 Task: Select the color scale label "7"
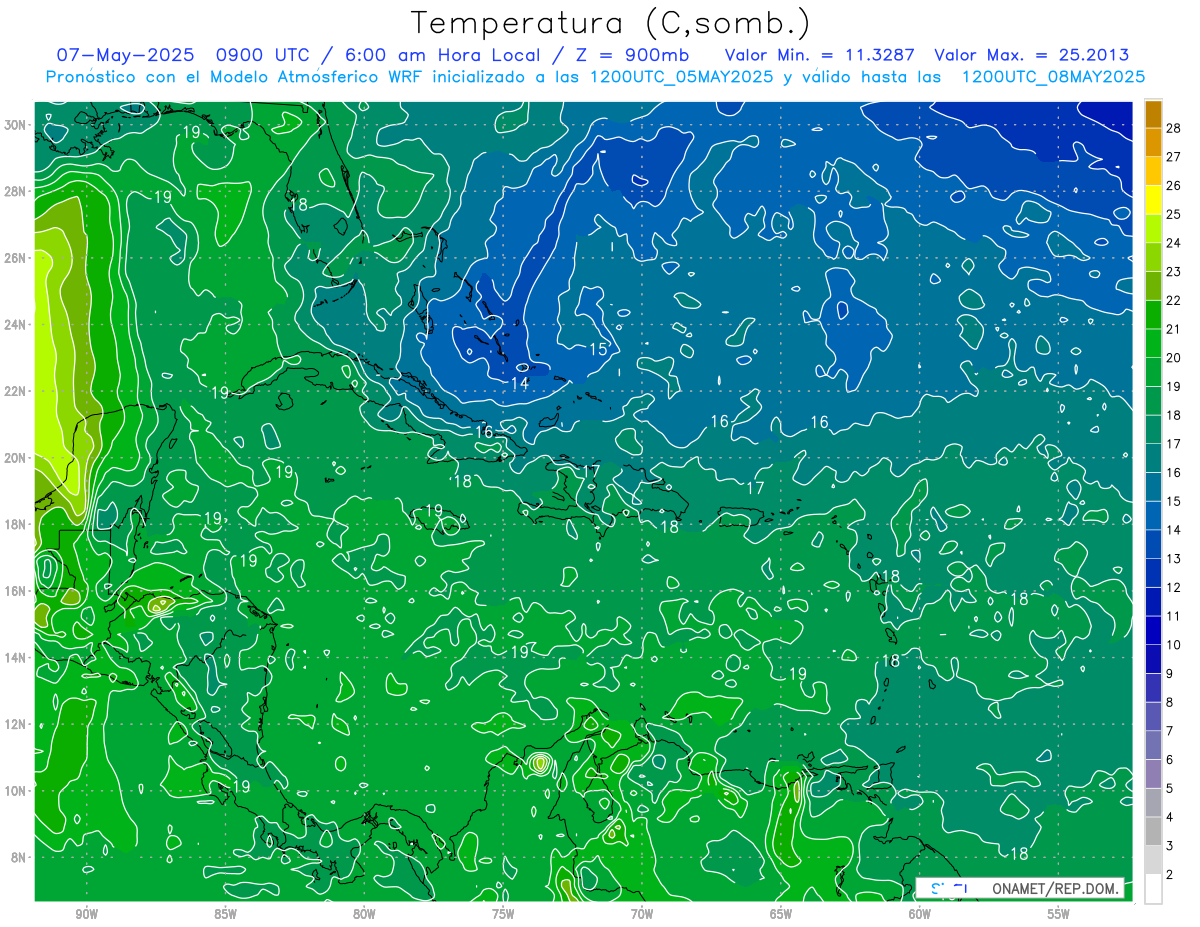1170,732
